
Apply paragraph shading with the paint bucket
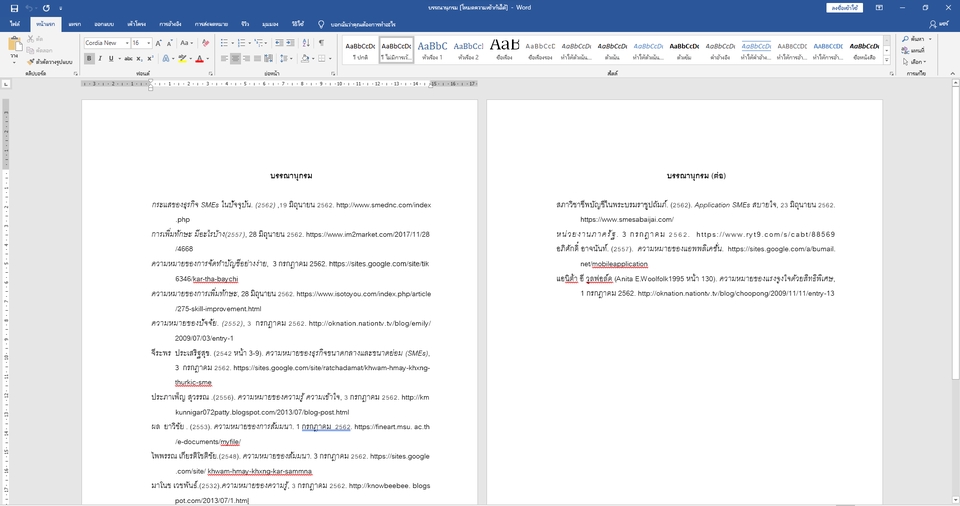coord(305,59)
